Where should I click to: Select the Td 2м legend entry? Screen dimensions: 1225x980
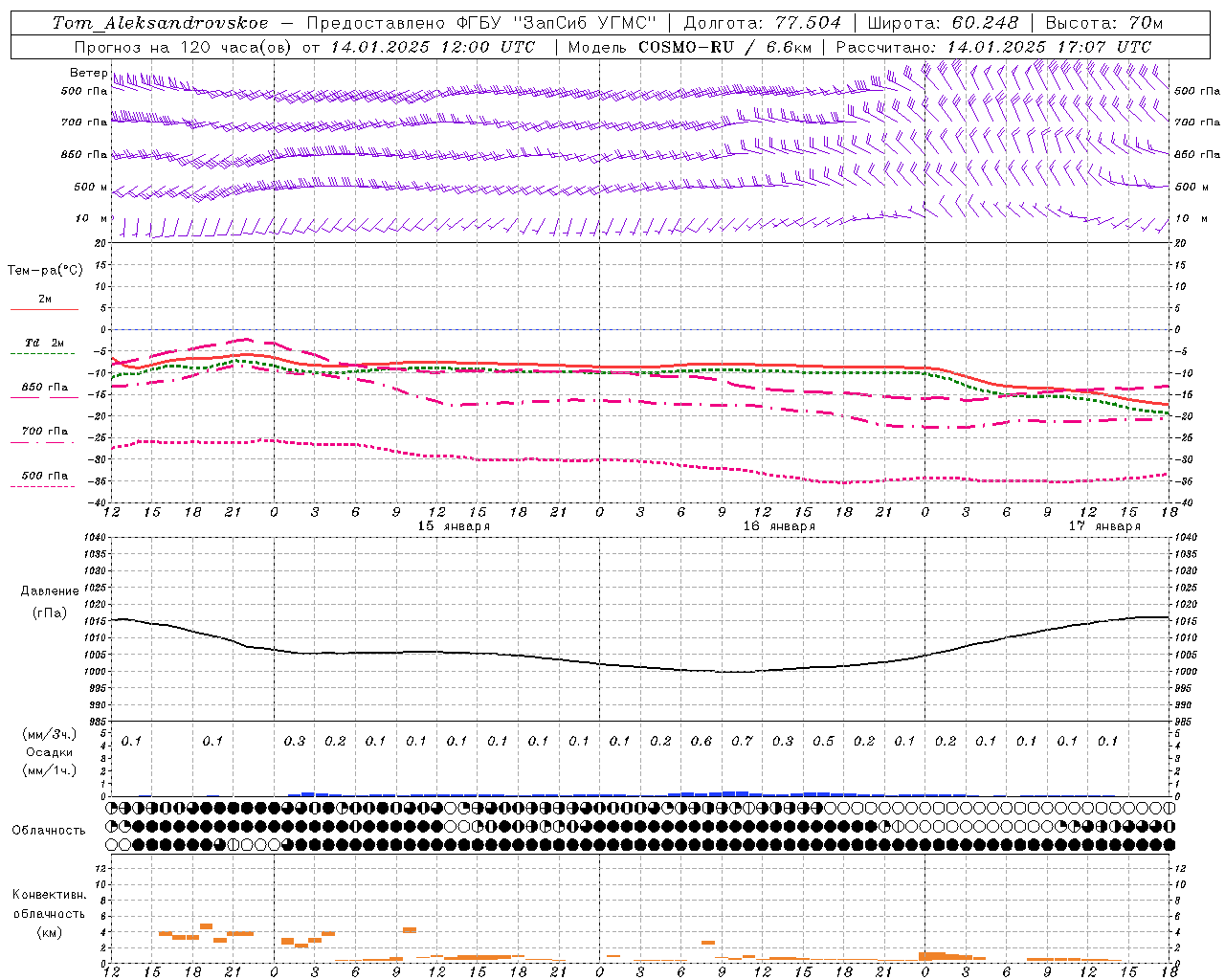44,343
